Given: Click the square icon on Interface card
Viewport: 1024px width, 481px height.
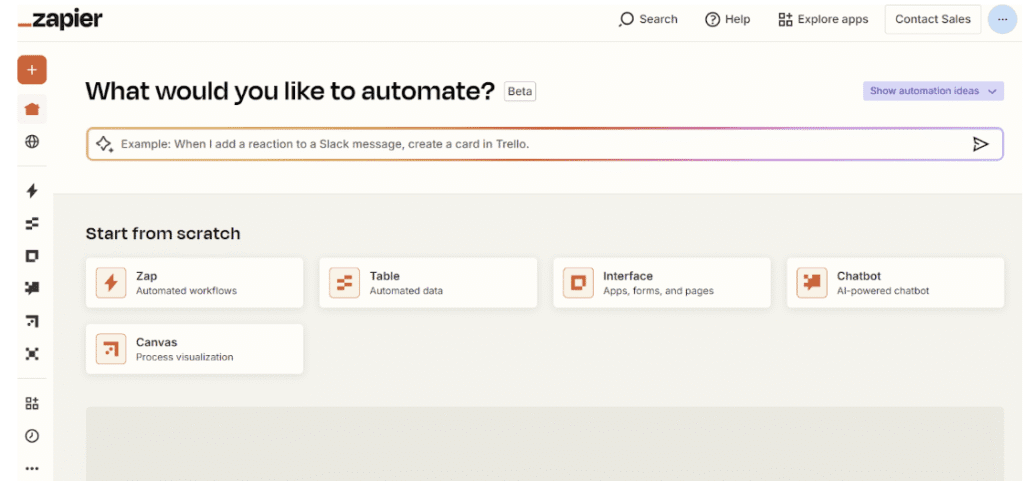Looking at the screenshot, I should coord(578,283).
